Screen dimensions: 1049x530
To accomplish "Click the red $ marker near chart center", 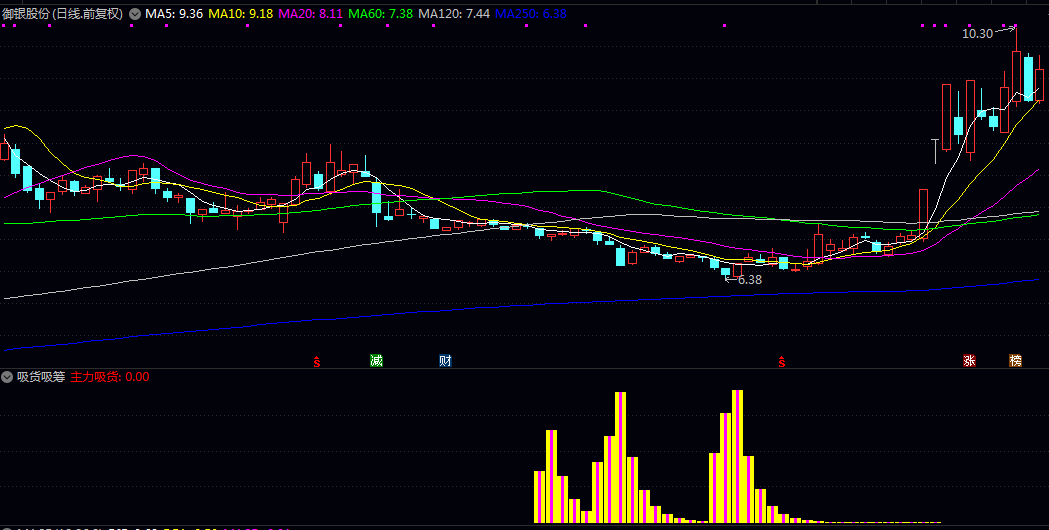I will tap(780, 360).
